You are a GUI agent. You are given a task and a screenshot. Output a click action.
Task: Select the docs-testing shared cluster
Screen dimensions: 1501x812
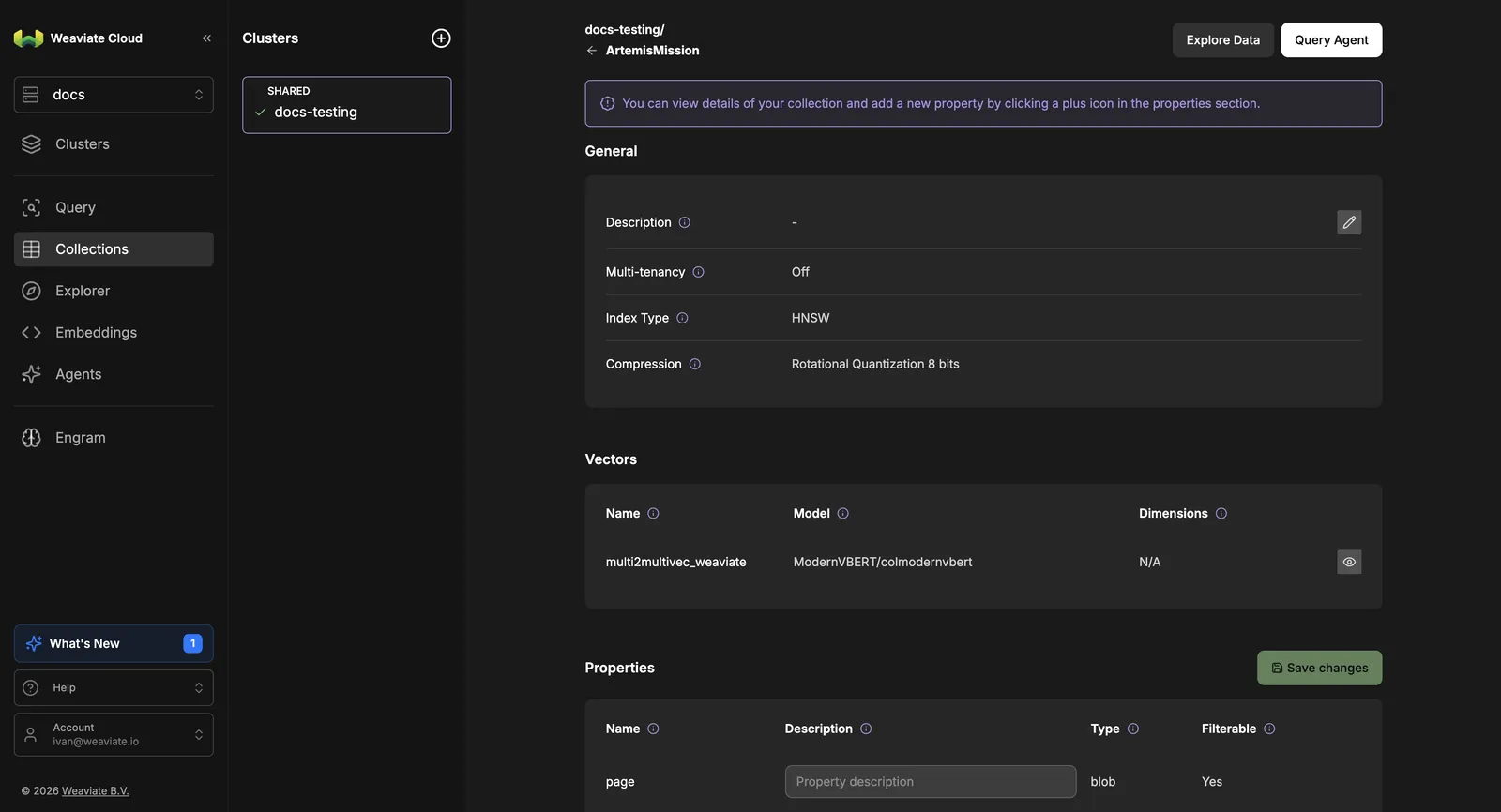tap(346, 105)
